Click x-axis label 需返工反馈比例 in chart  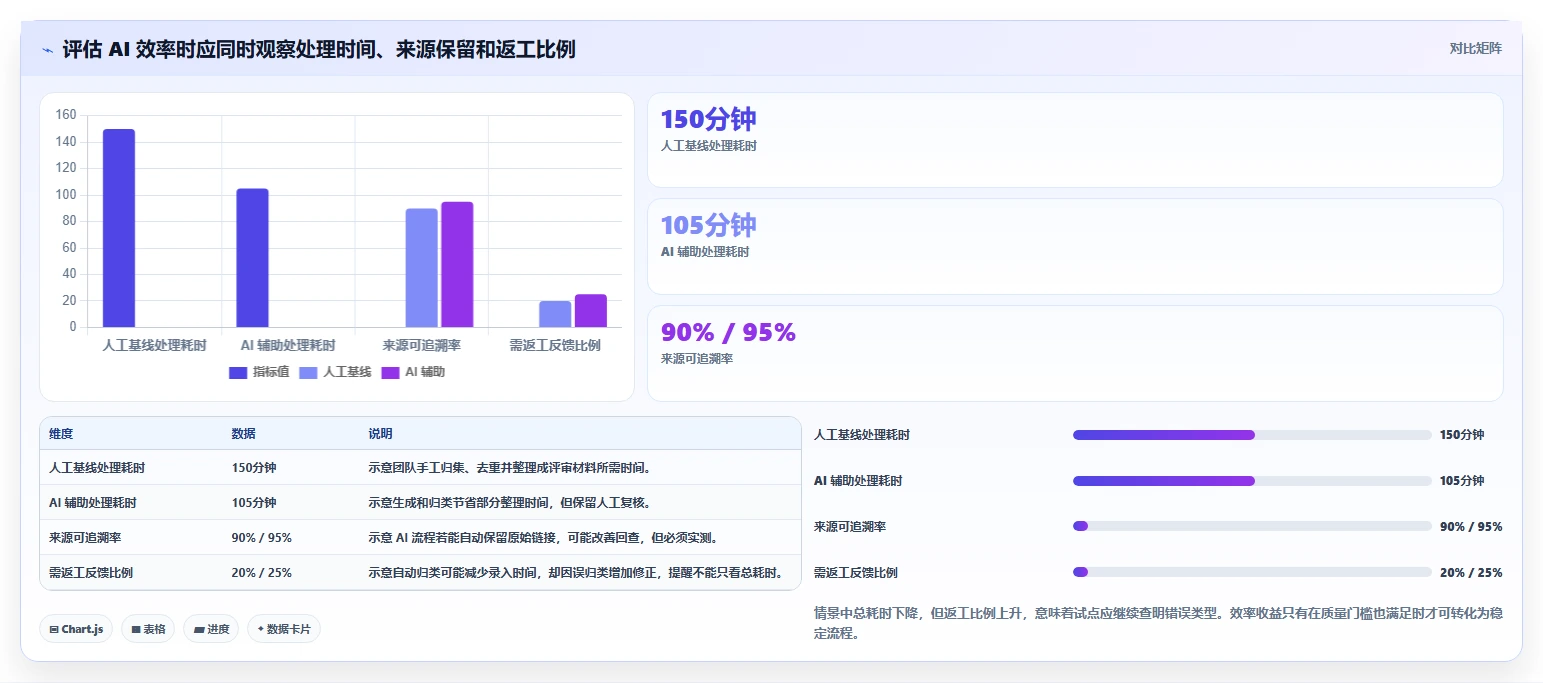pos(555,345)
